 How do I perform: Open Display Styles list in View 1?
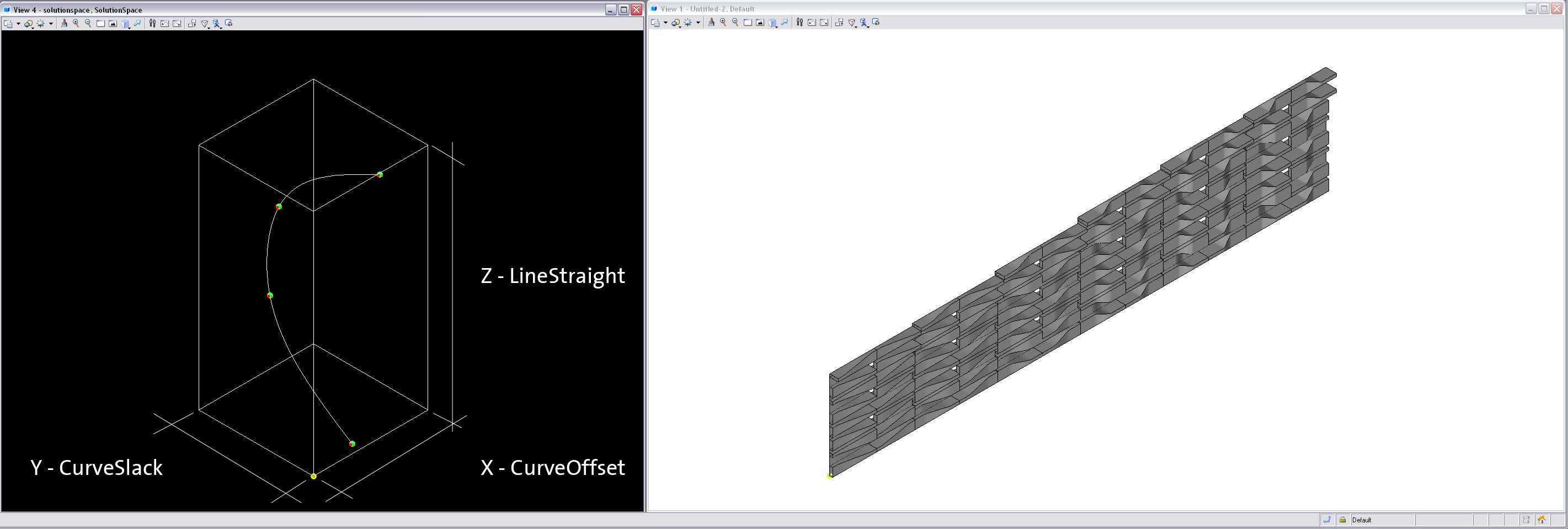coord(676,22)
